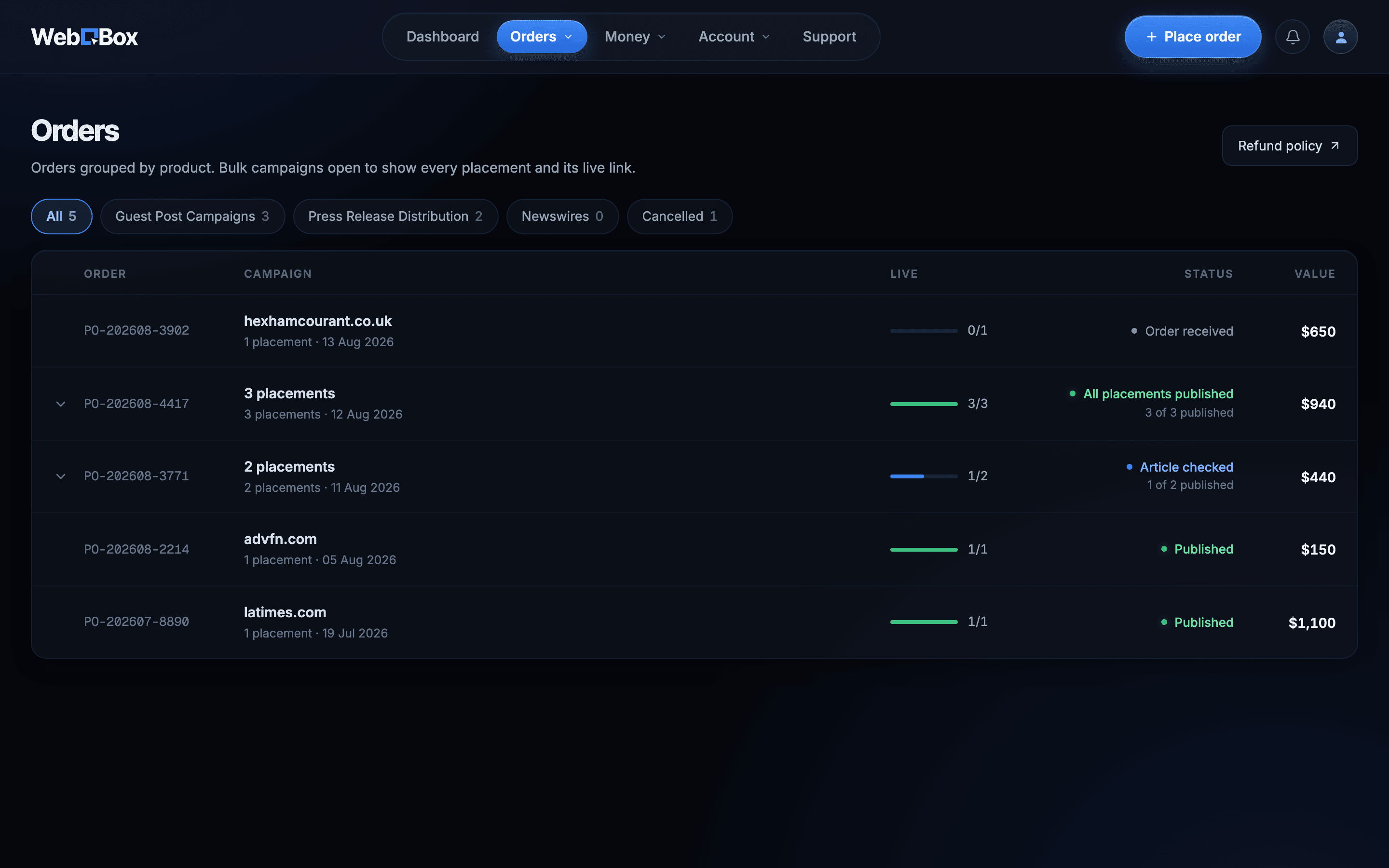Click the latimes.com Published status

click(x=1197, y=623)
